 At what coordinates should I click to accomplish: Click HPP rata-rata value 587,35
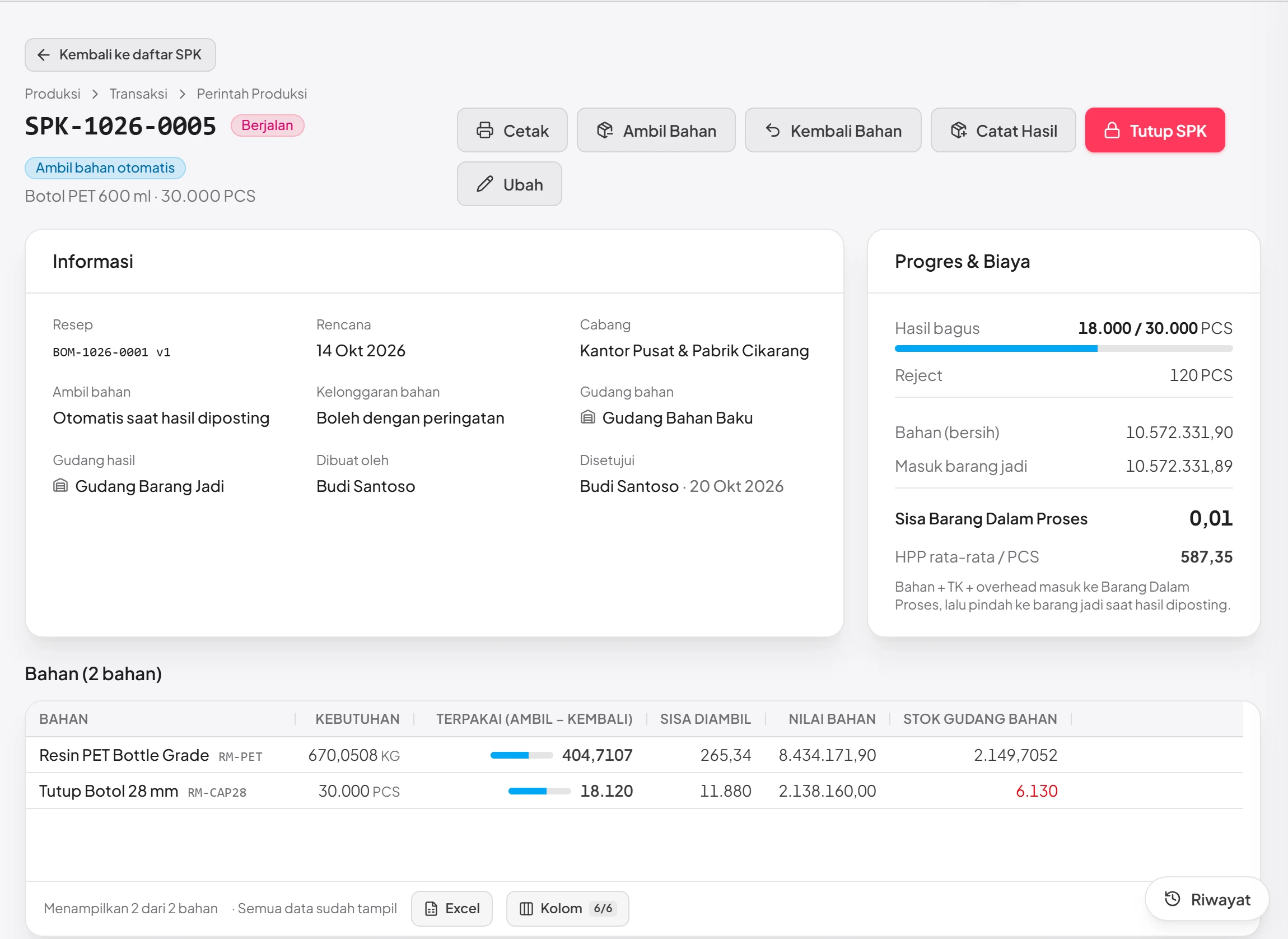click(1206, 556)
